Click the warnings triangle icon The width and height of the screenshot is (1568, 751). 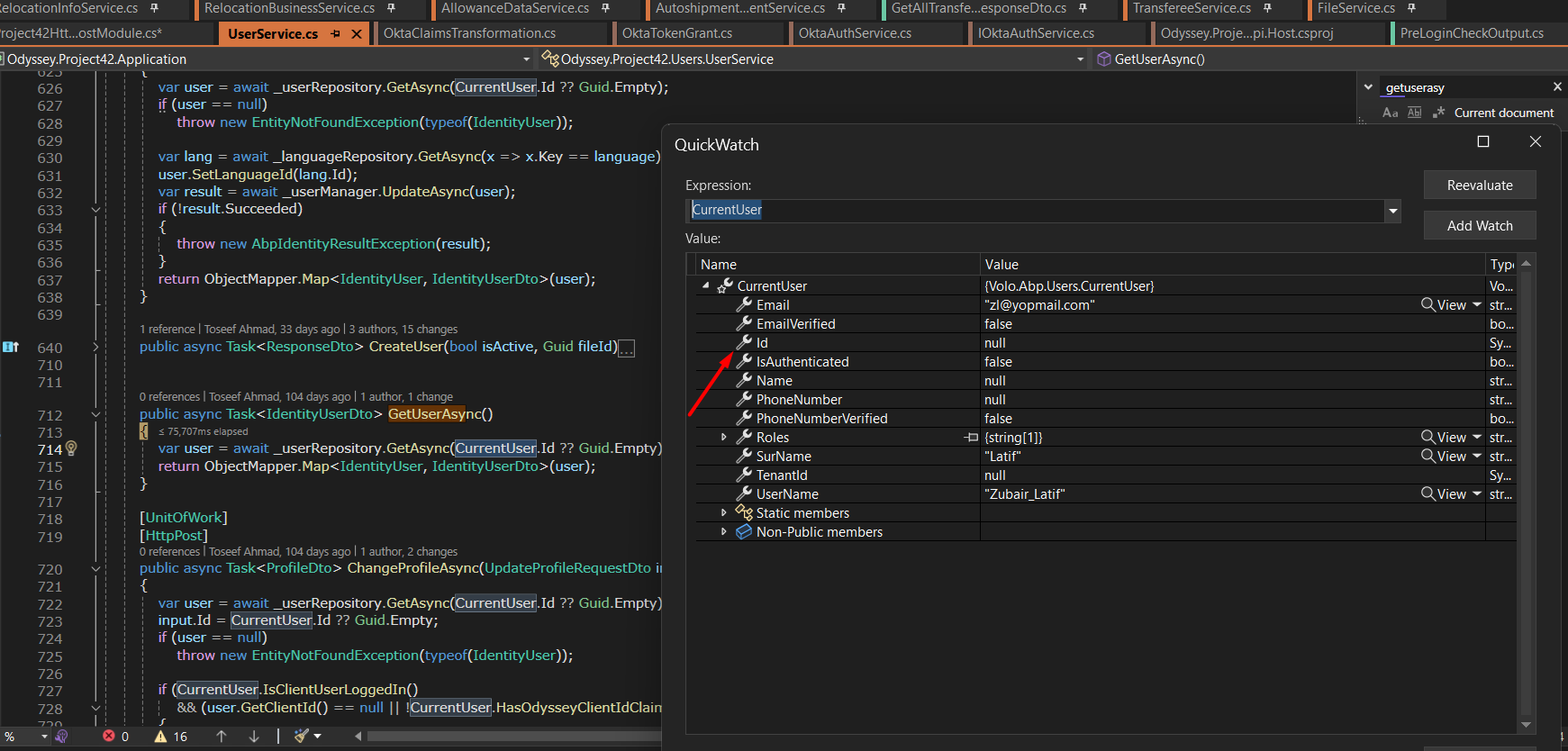pos(160,736)
